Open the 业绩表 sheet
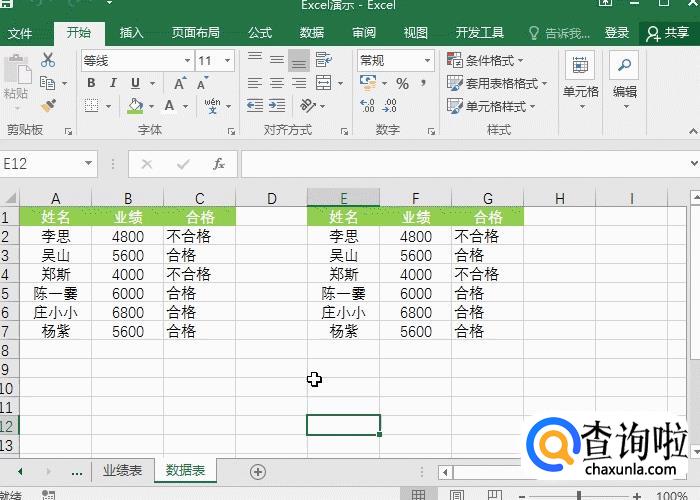The width and height of the screenshot is (700, 500). coord(122,470)
